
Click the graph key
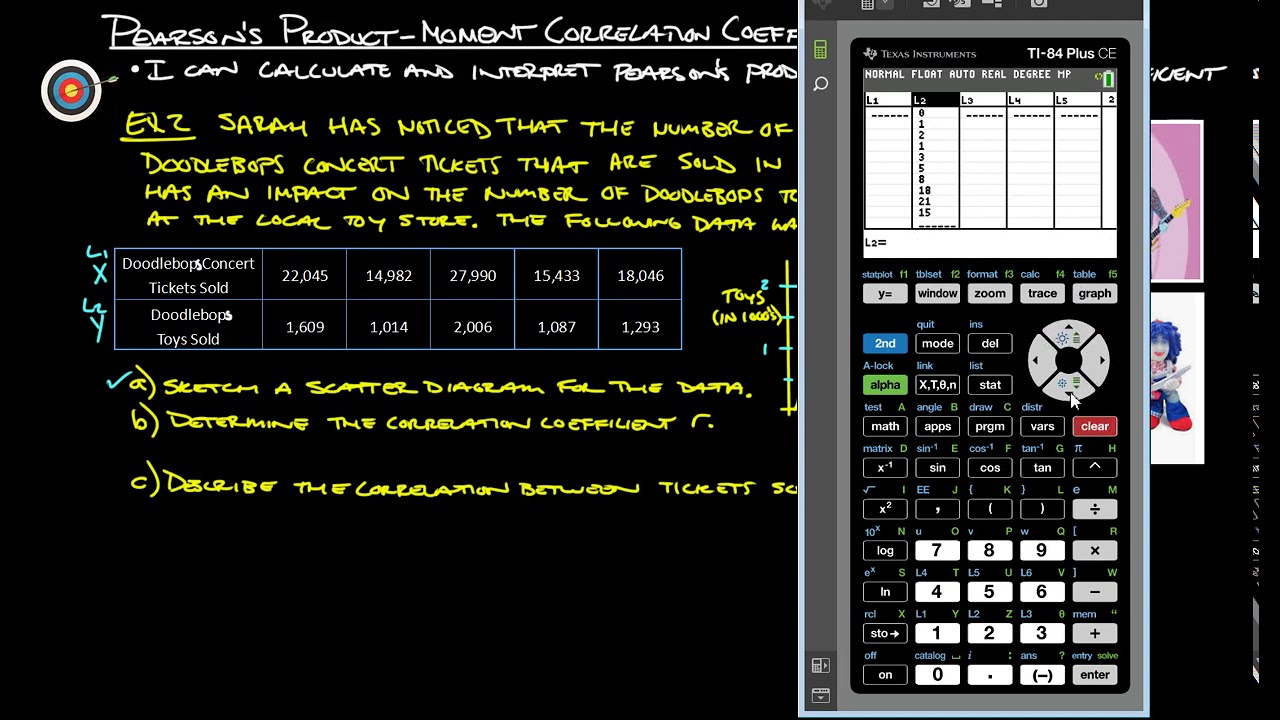point(1094,293)
